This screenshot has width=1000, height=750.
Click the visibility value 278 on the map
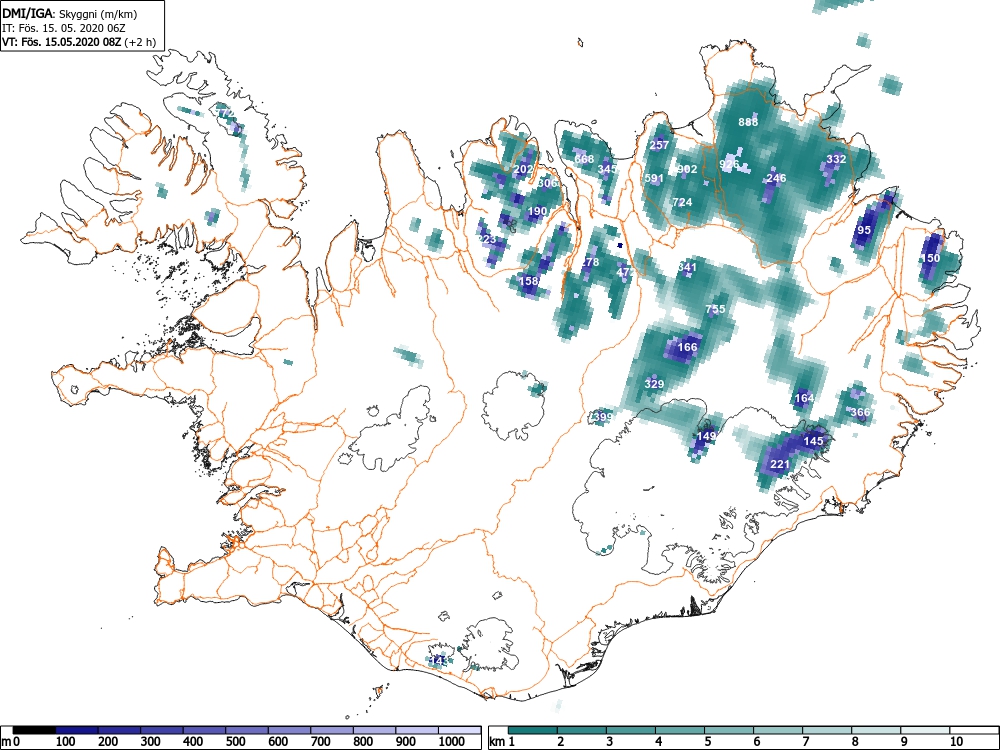tap(589, 262)
